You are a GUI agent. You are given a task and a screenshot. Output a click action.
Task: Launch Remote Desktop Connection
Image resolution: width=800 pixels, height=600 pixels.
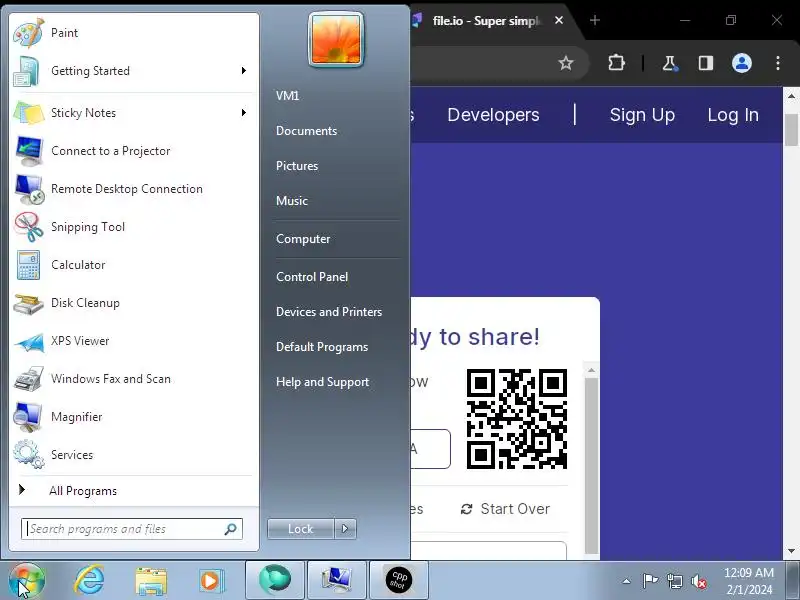(x=133, y=189)
